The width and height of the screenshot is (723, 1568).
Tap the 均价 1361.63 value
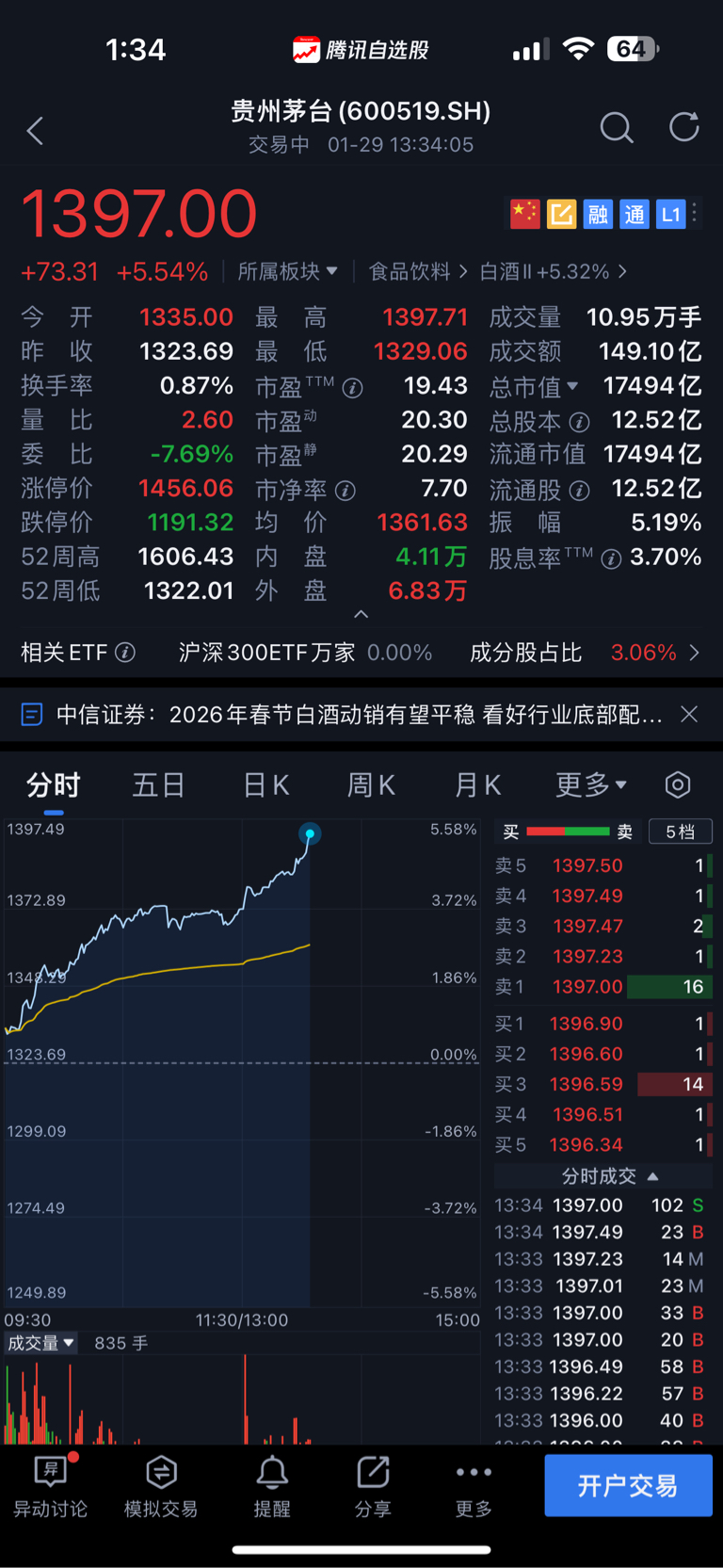[422, 522]
